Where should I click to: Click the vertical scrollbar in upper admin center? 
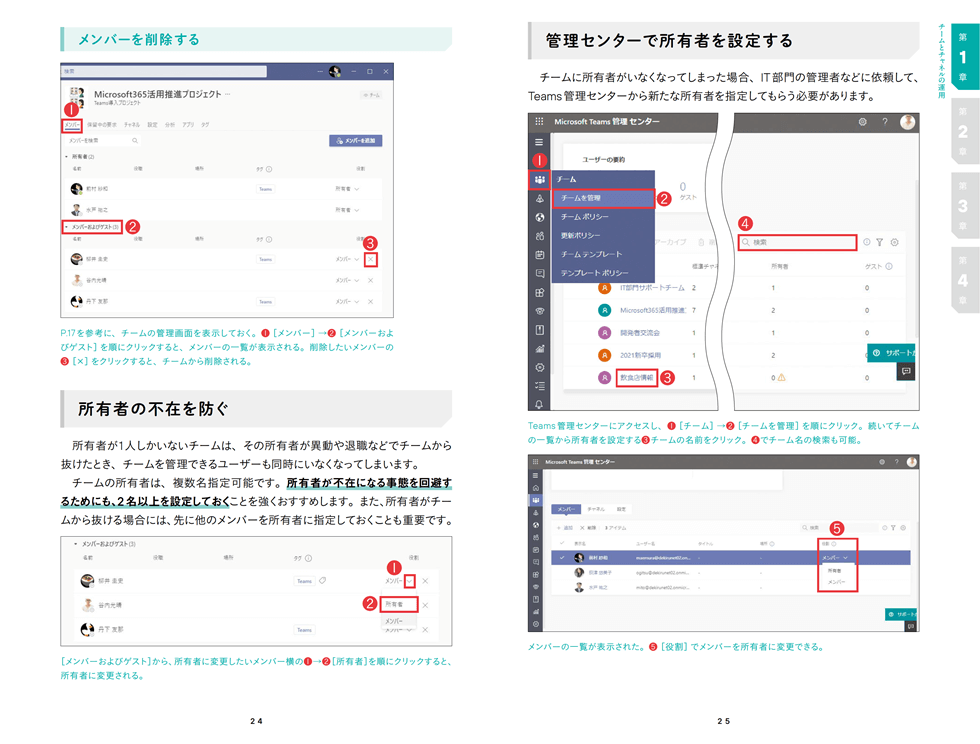pyautogui.click(x=917, y=259)
